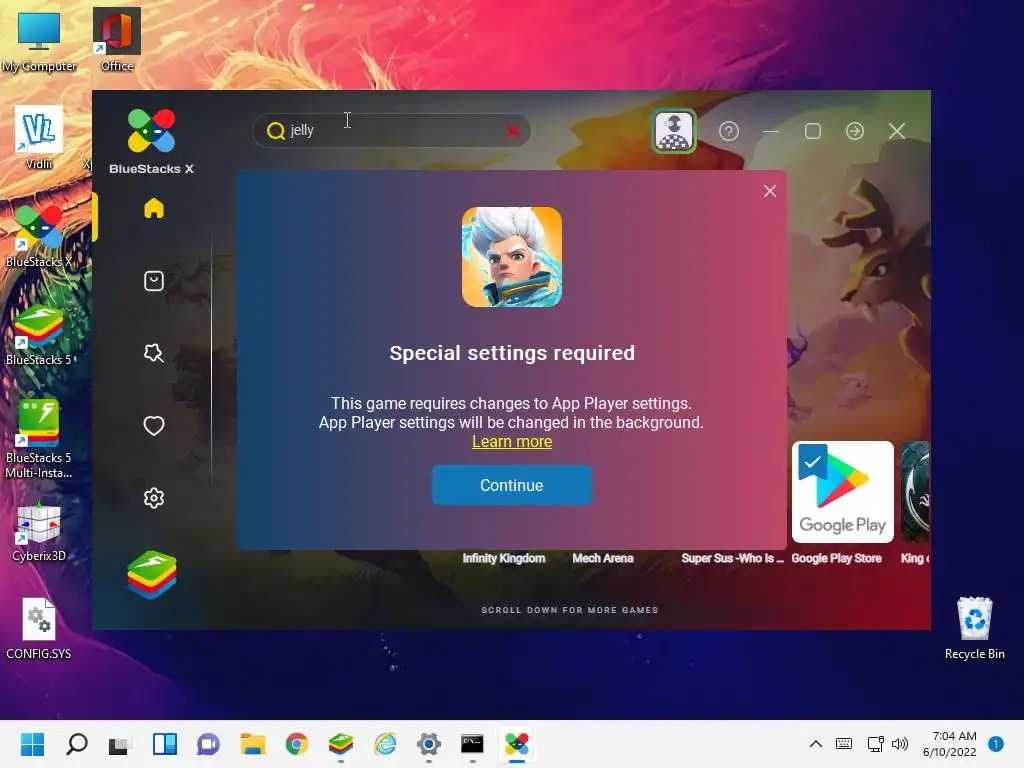Viewport: 1024px width, 768px height.
Task: Open Office desktop shortcut
Action: (x=117, y=40)
